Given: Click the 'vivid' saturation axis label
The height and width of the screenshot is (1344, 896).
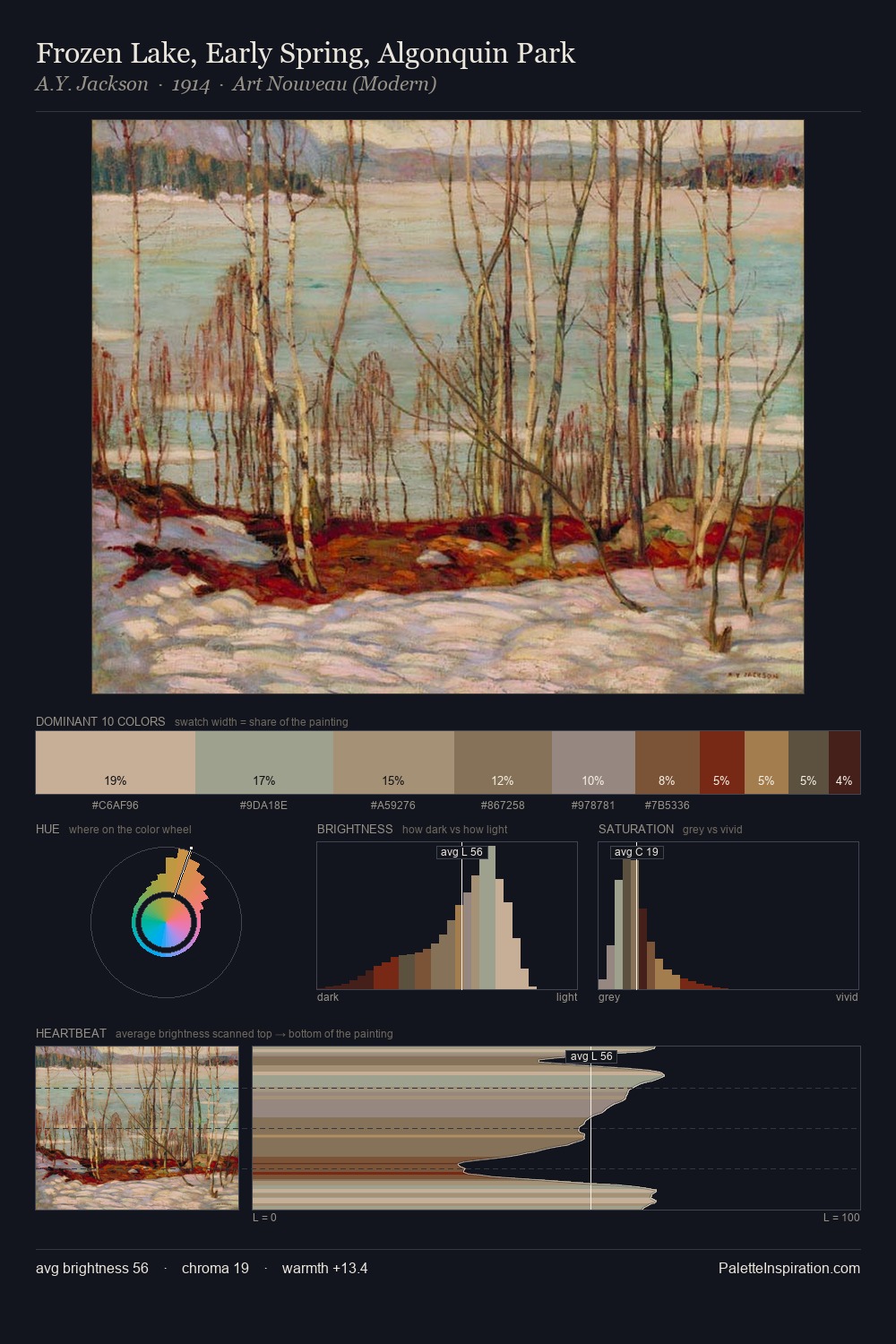Looking at the screenshot, I should [847, 996].
